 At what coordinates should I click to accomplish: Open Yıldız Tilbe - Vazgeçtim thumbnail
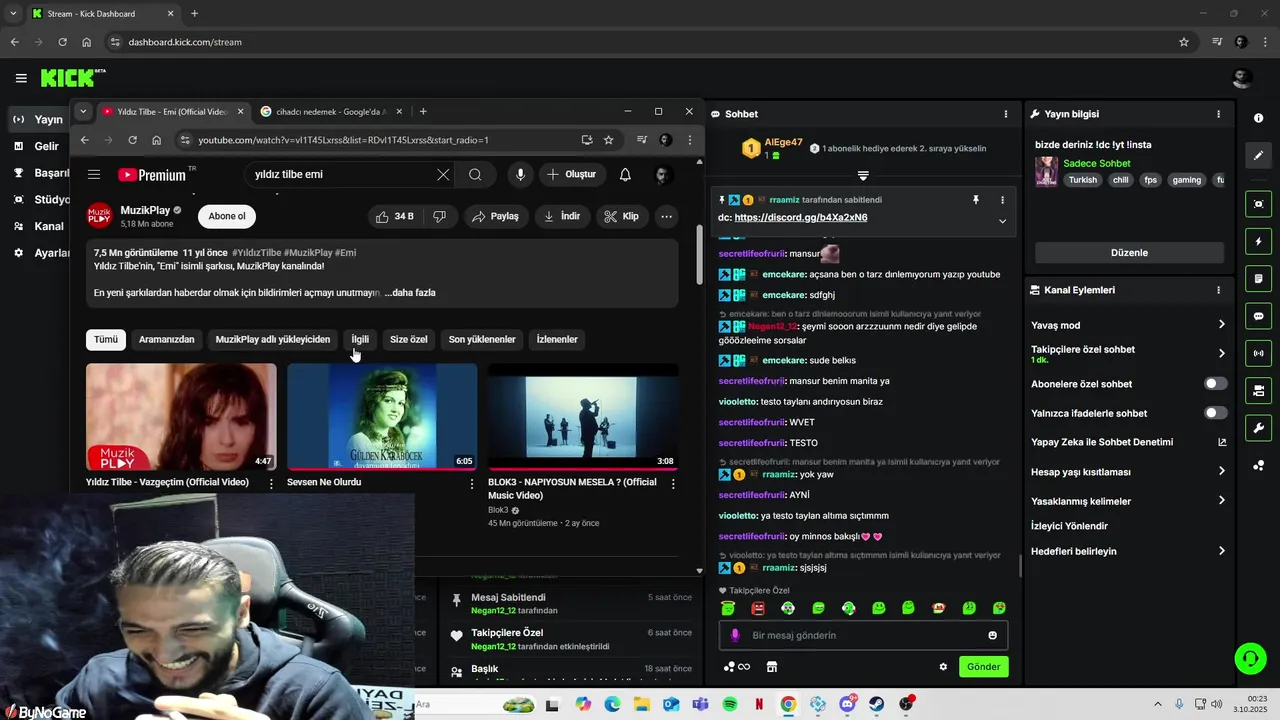click(x=181, y=417)
